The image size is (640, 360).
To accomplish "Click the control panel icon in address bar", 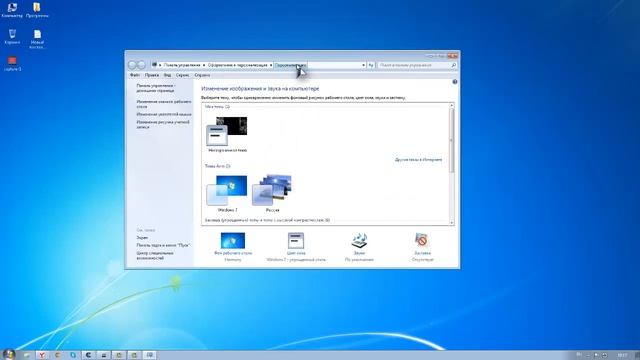I will click(x=154, y=65).
